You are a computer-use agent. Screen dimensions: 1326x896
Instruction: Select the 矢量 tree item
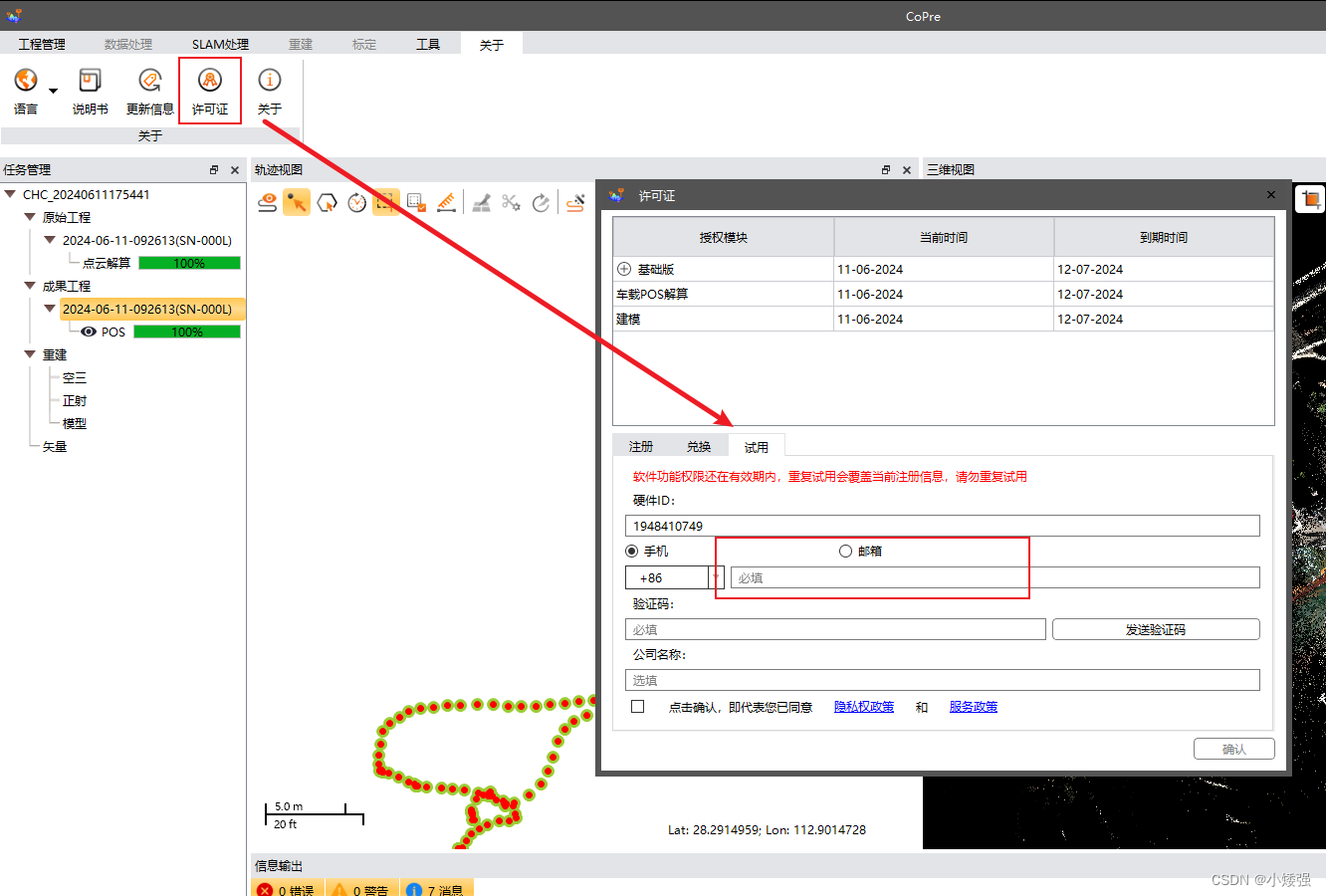[55, 446]
